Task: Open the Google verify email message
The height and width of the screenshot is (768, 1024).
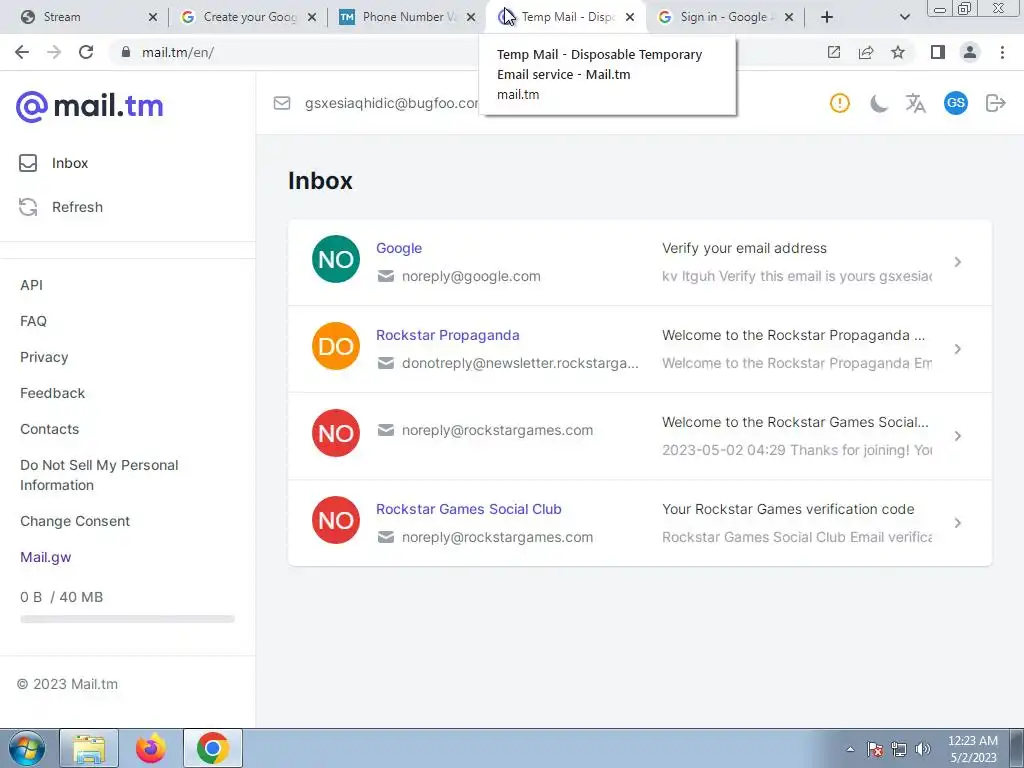Action: (x=640, y=262)
